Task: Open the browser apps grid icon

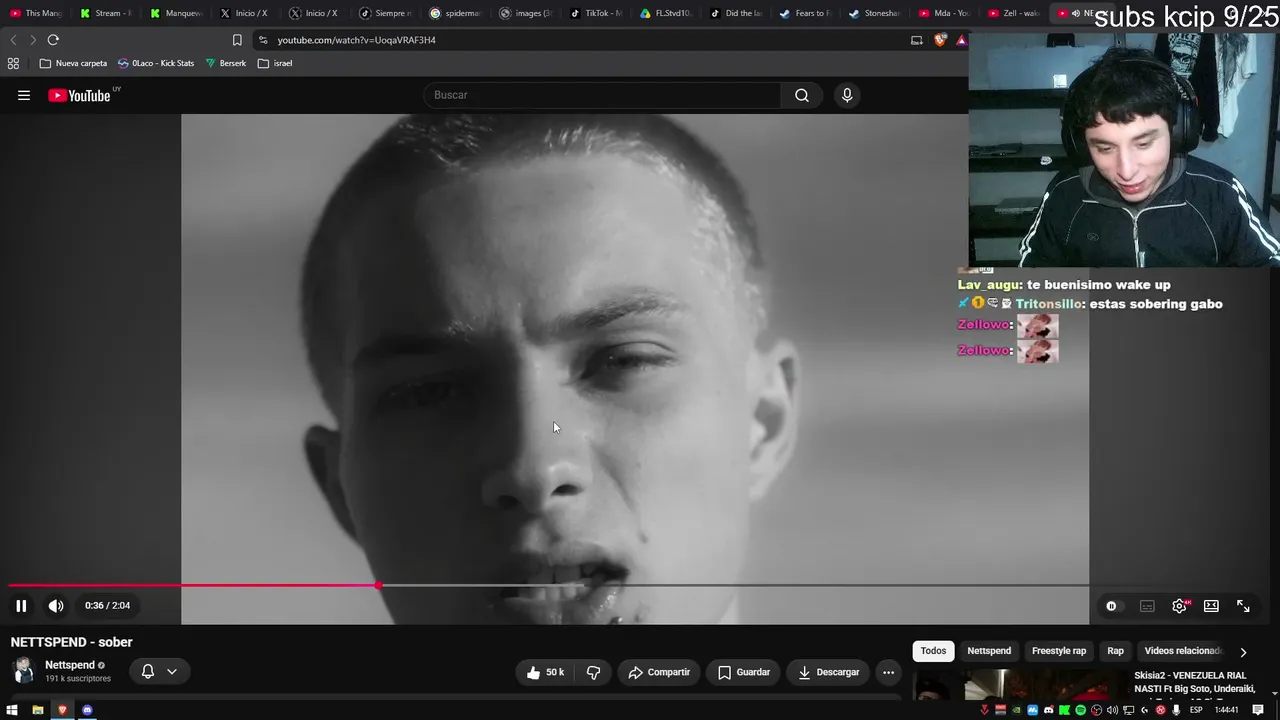Action: point(13,63)
